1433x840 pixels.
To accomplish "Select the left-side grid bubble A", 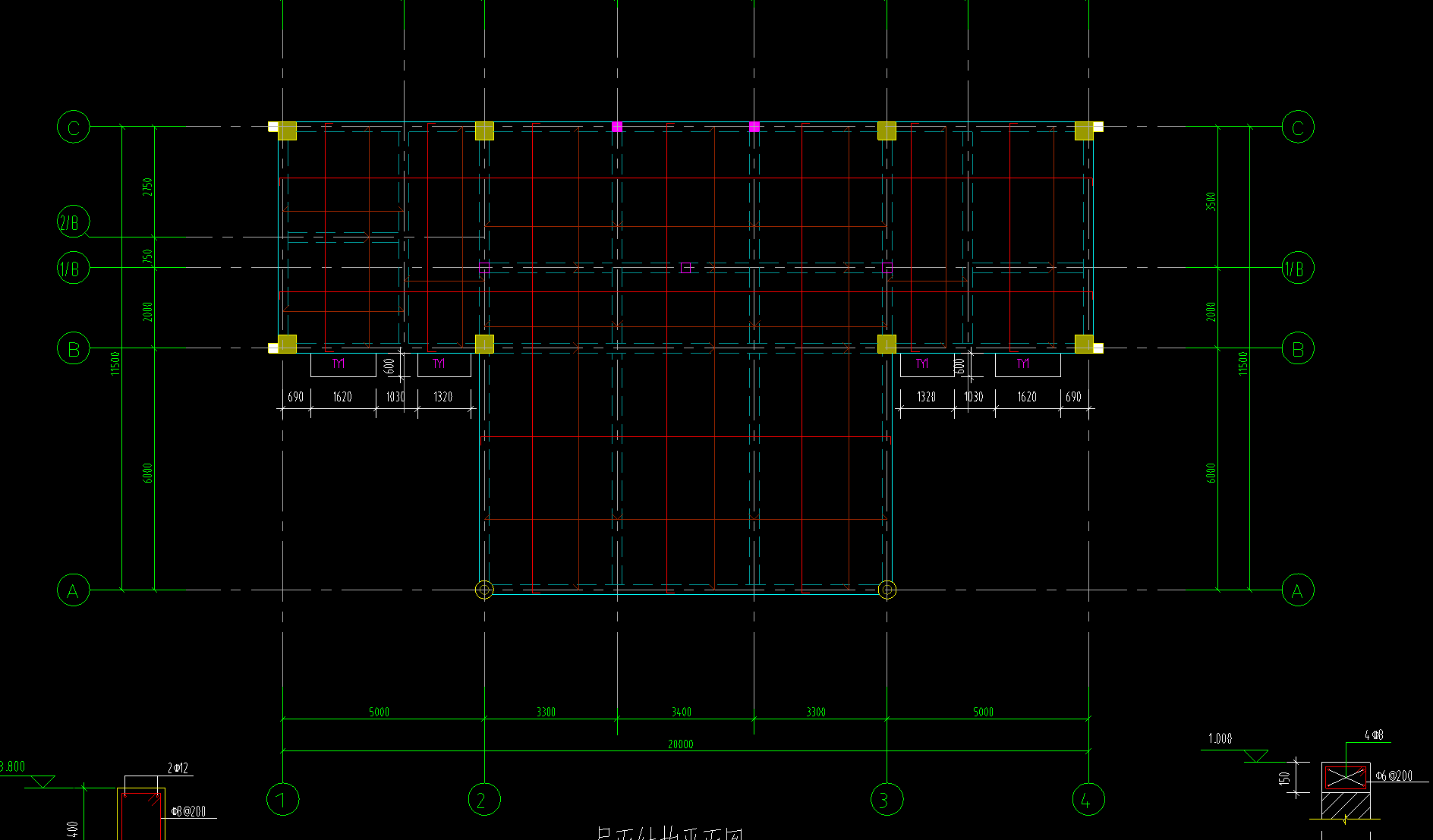I will point(74,590).
